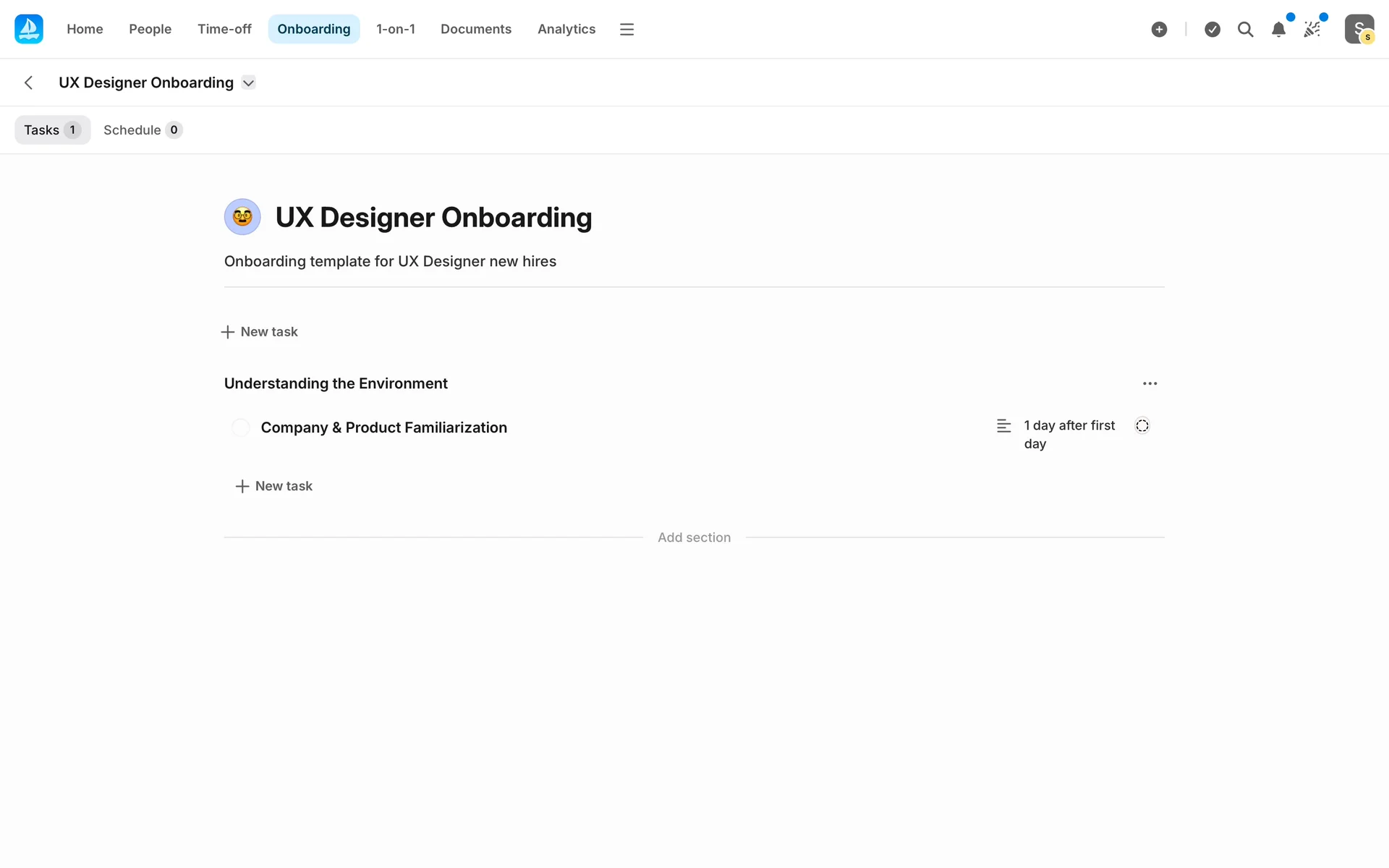Click the plus quick-add icon
Screen dimensions: 1389x868
tap(1159, 29)
